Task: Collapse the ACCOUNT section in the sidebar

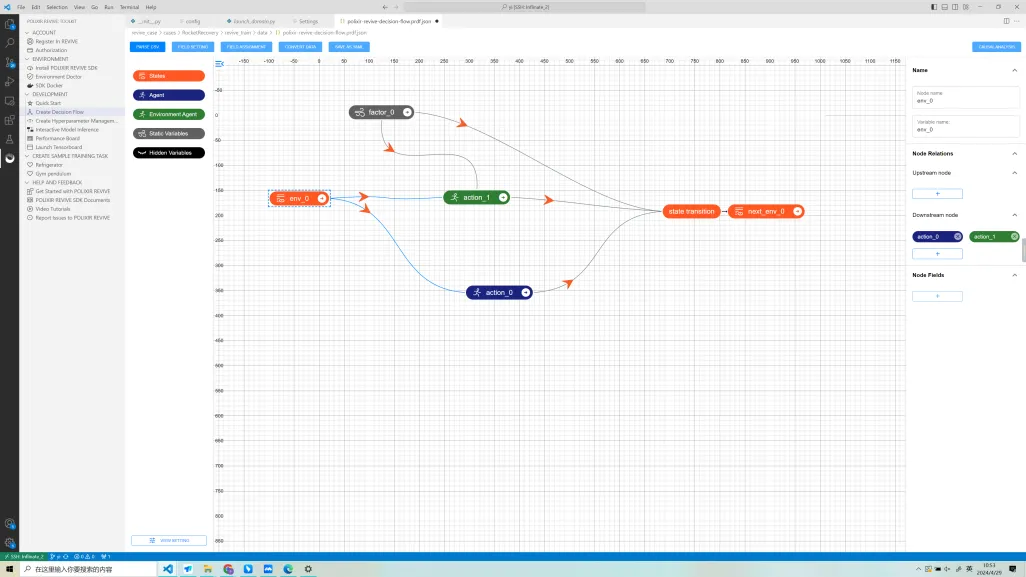Action: (x=27, y=32)
